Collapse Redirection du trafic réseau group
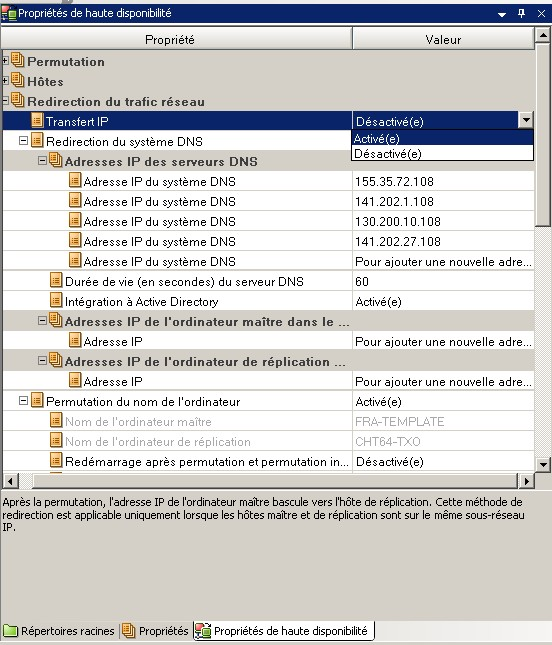Viewport: 552px width, 645px height. click(5, 100)
